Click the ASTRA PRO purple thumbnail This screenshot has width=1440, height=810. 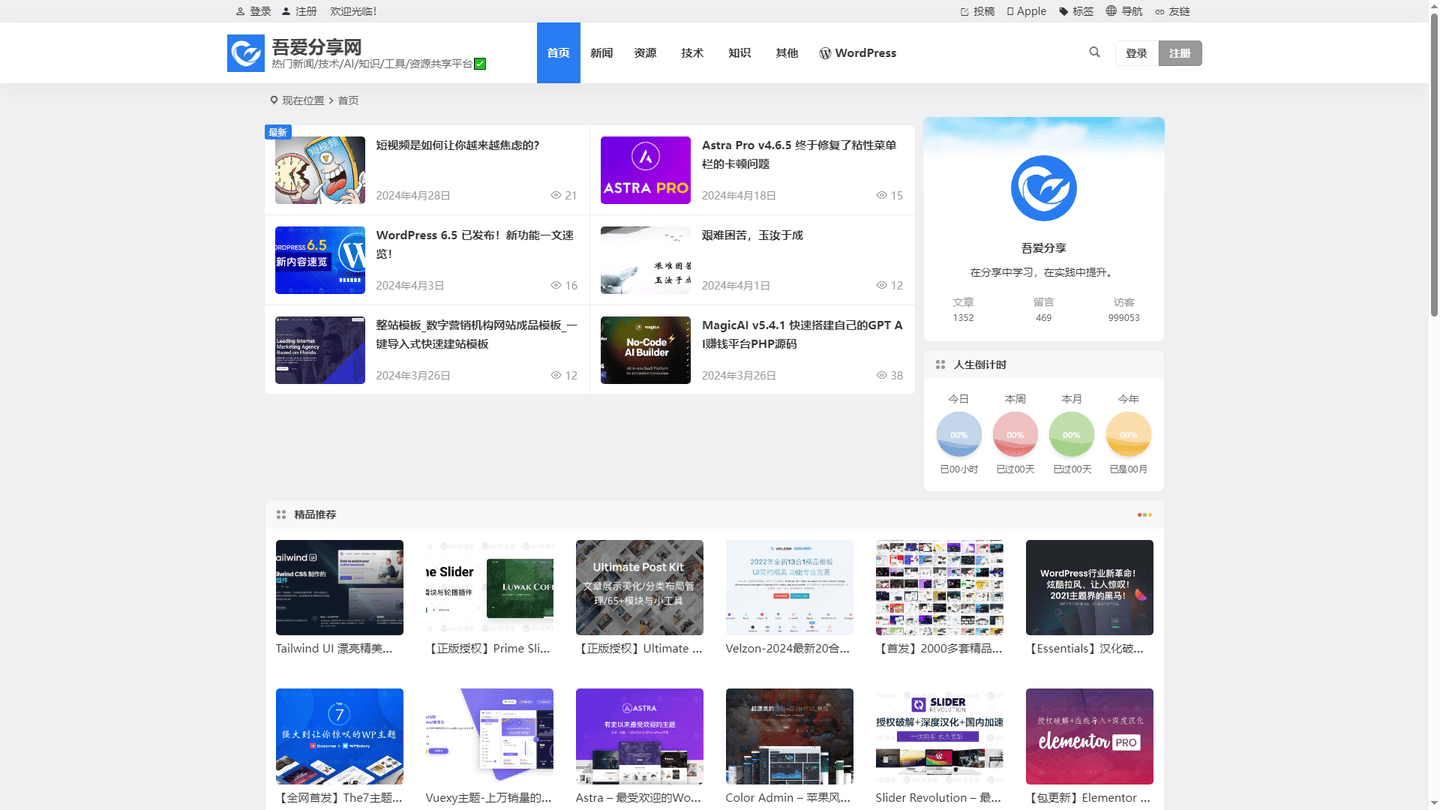(645, 170)
